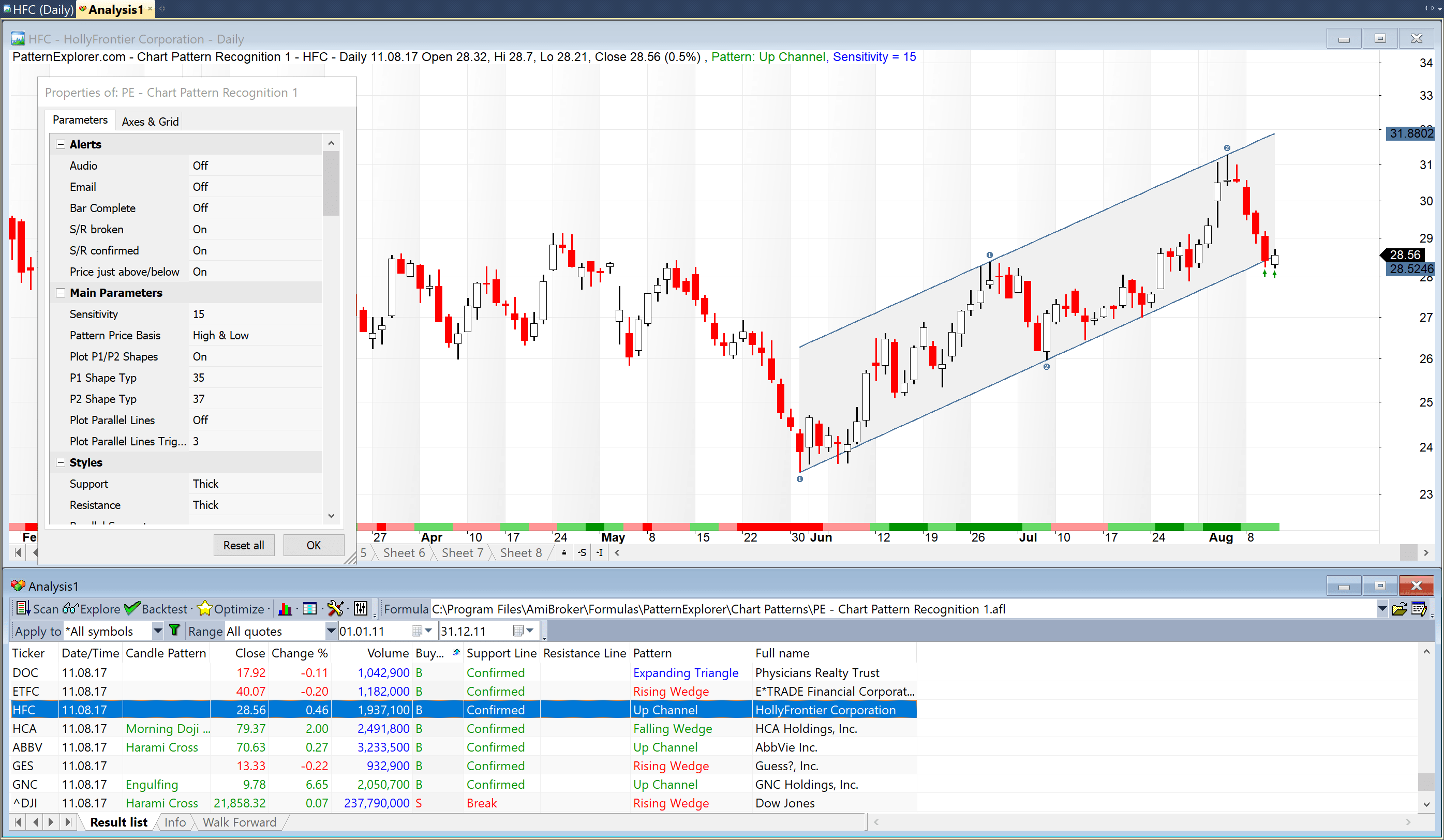This screenshot has width=1444, height=840.
Task: Select the ^DJI result row
Action: point(463,803)
